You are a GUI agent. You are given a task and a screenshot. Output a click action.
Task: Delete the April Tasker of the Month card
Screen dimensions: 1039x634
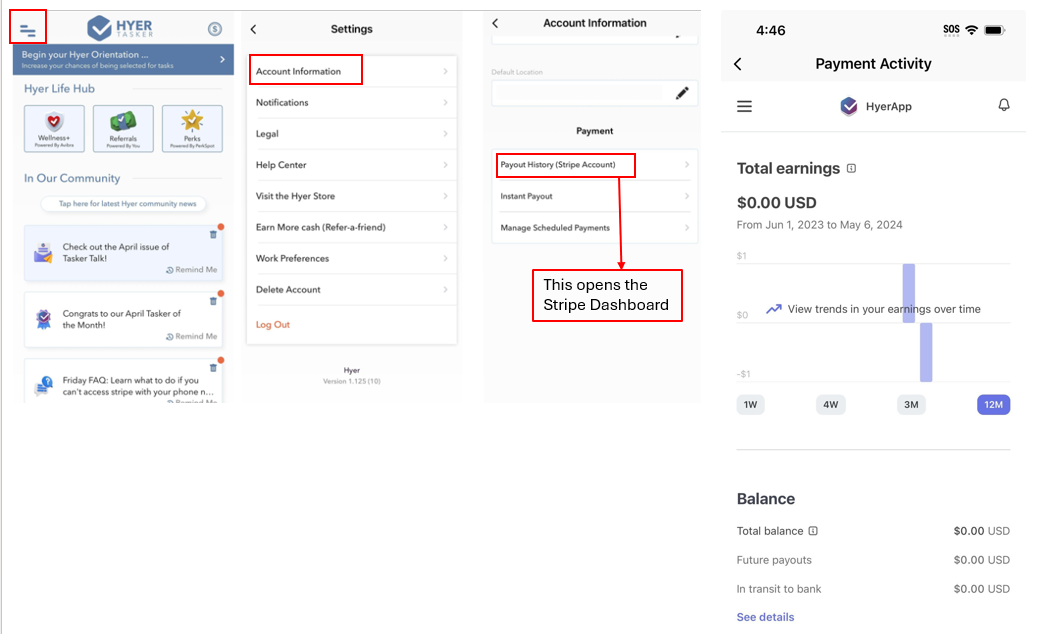(213, 301)
